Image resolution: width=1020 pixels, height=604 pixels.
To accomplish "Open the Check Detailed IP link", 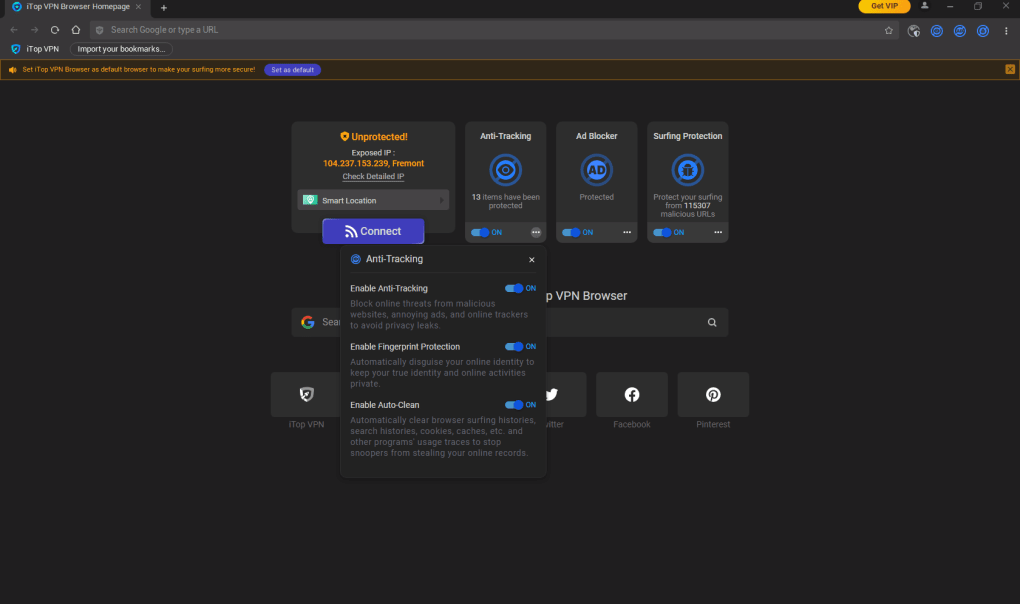I will point(373,176).
